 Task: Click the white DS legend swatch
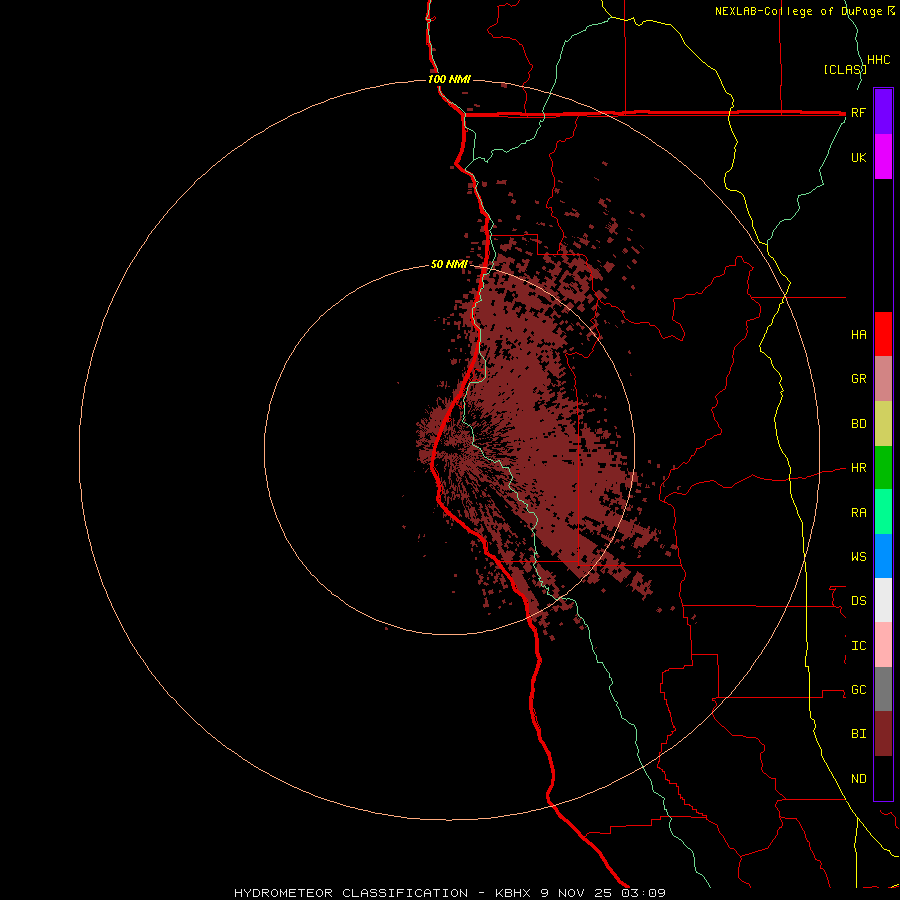click(x=883, y=600)
